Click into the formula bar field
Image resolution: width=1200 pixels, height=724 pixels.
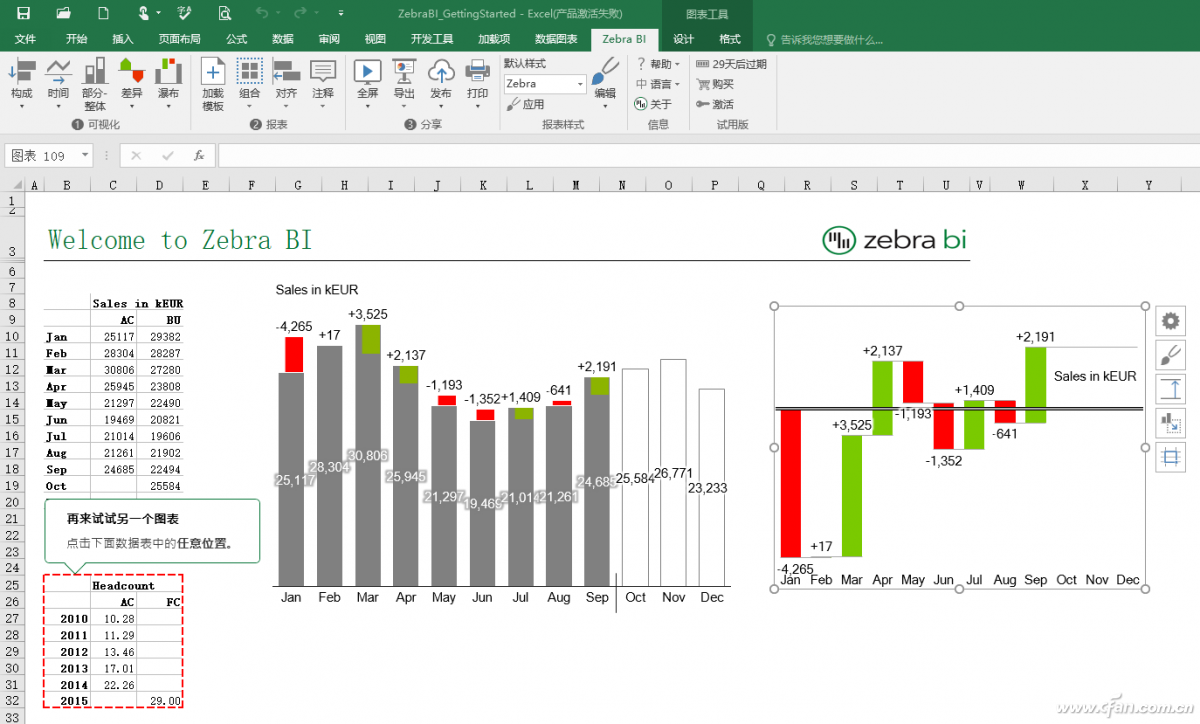tap(708, 156)
